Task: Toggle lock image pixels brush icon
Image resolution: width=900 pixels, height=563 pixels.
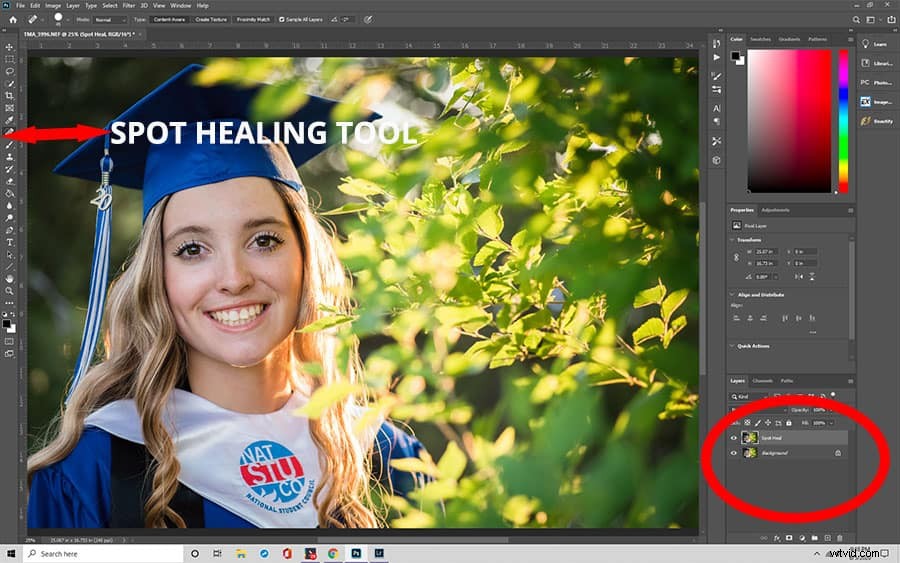Action: click(x=758, y=423)
